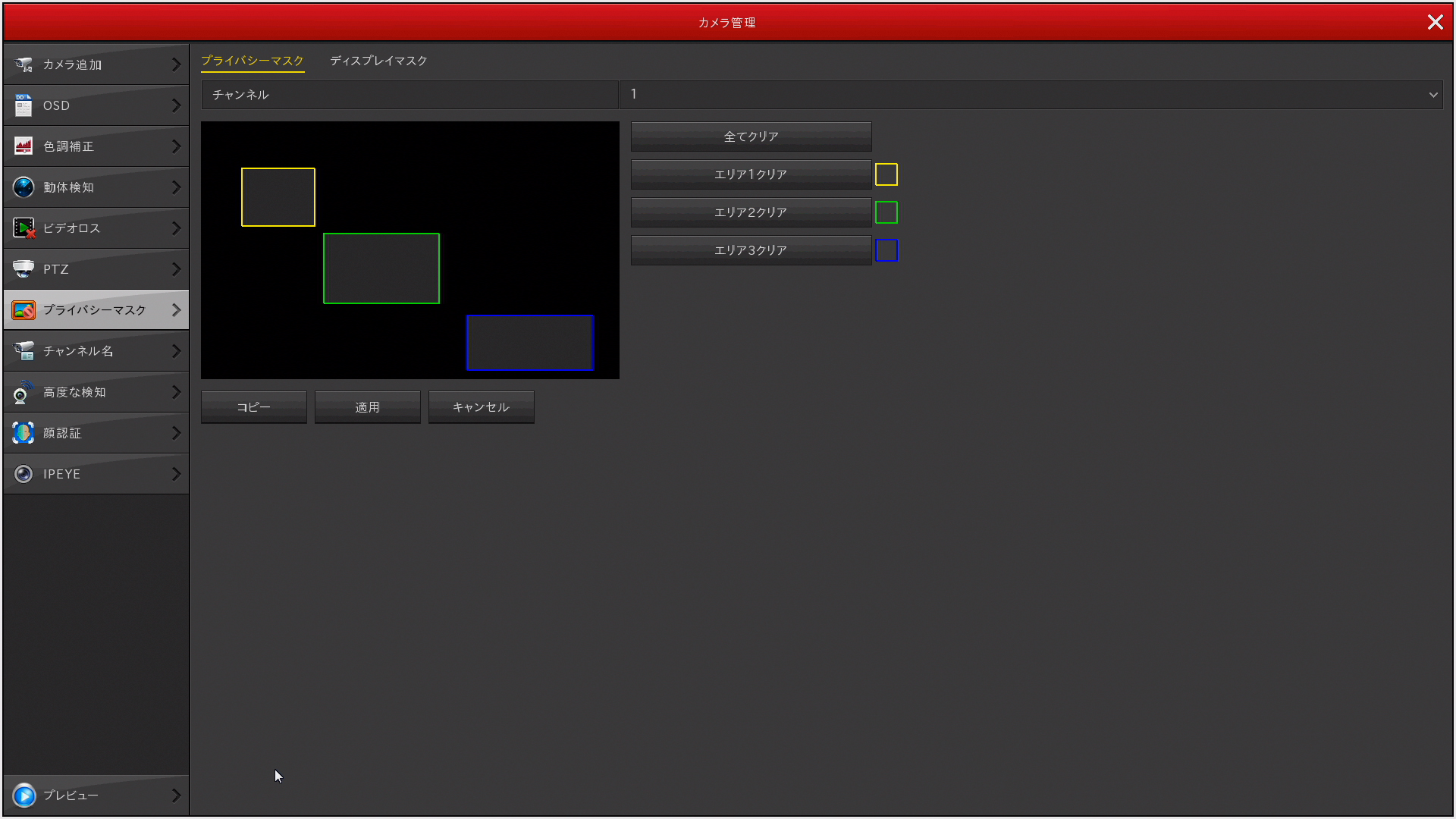Select プライバシーマスク in the sidebar

coord(96,310)
